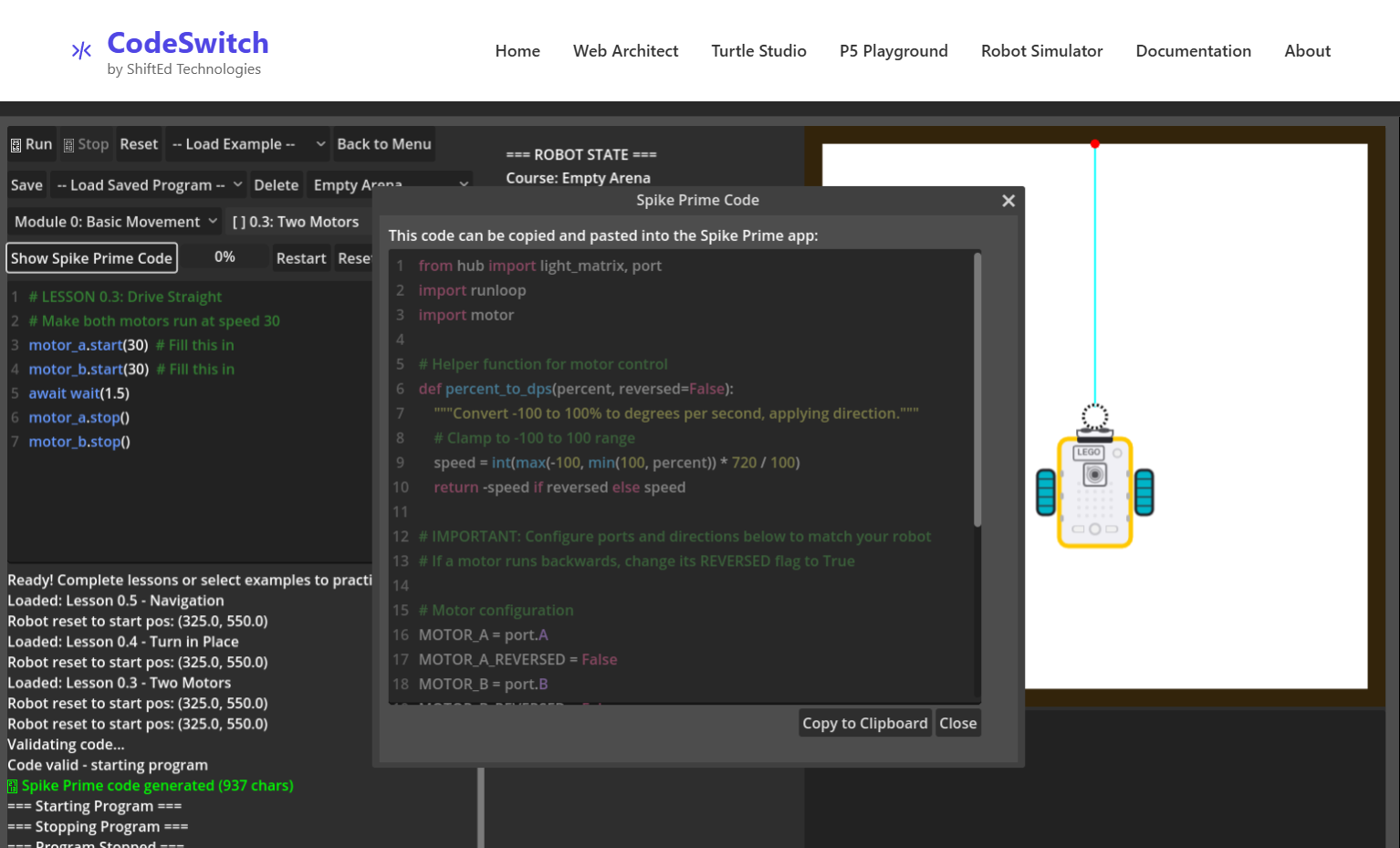The image size is (1400, 848).
Task: Open the Robot Simulator page
Action: click(1041, 51)
